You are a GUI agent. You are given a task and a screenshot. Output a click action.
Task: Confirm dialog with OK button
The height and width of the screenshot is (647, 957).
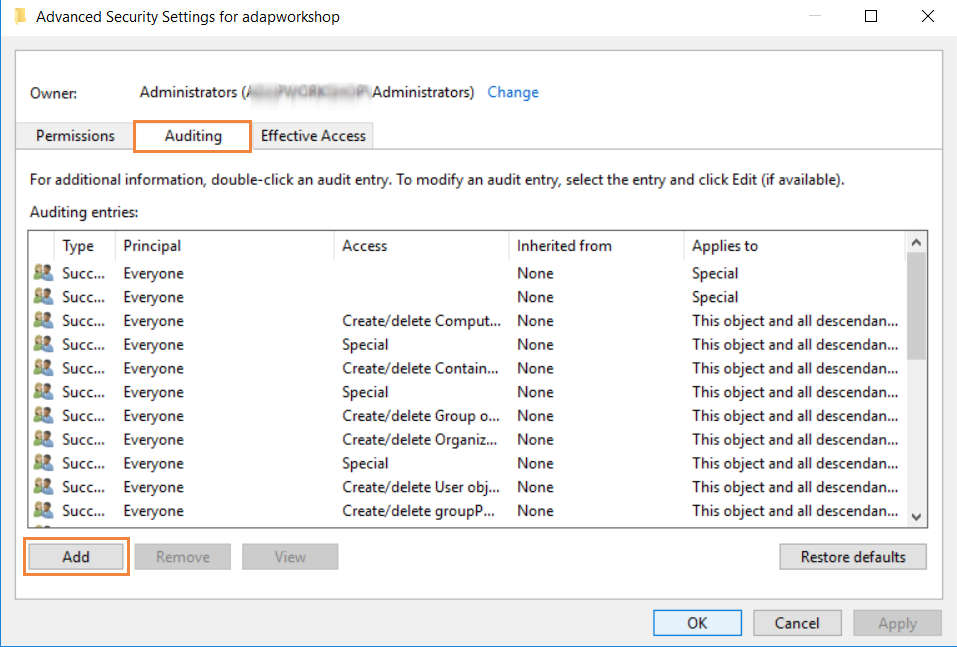point(697,623)
